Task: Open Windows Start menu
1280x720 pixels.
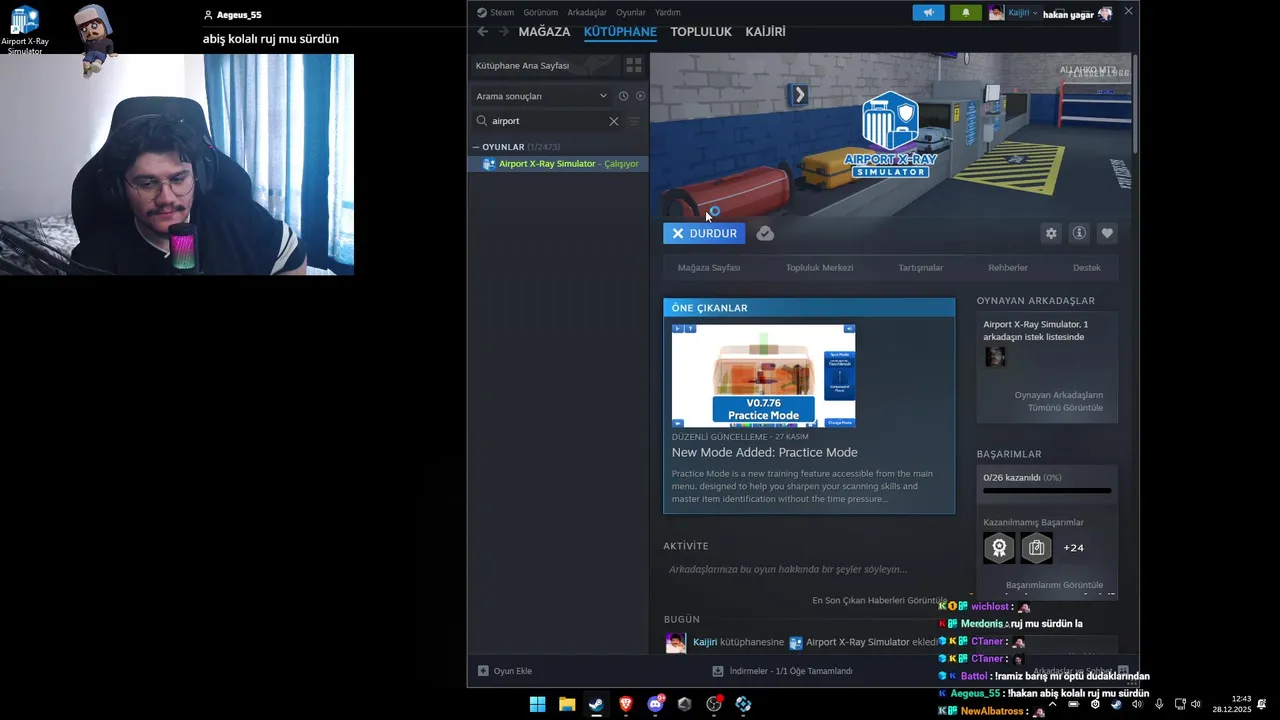Action: (x=537, y=704)
